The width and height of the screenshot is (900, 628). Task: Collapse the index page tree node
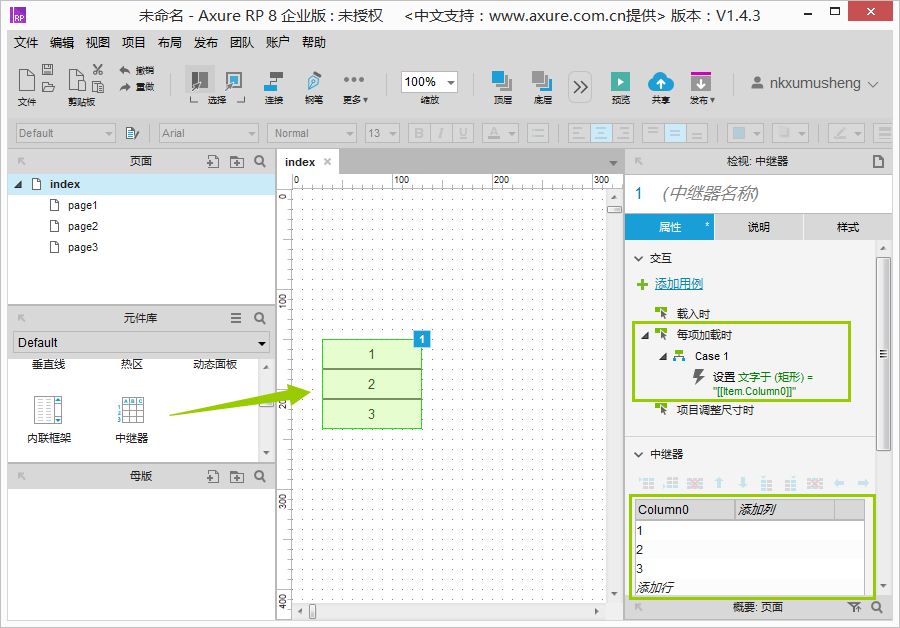pyautogui.click(x=18, y=184)
